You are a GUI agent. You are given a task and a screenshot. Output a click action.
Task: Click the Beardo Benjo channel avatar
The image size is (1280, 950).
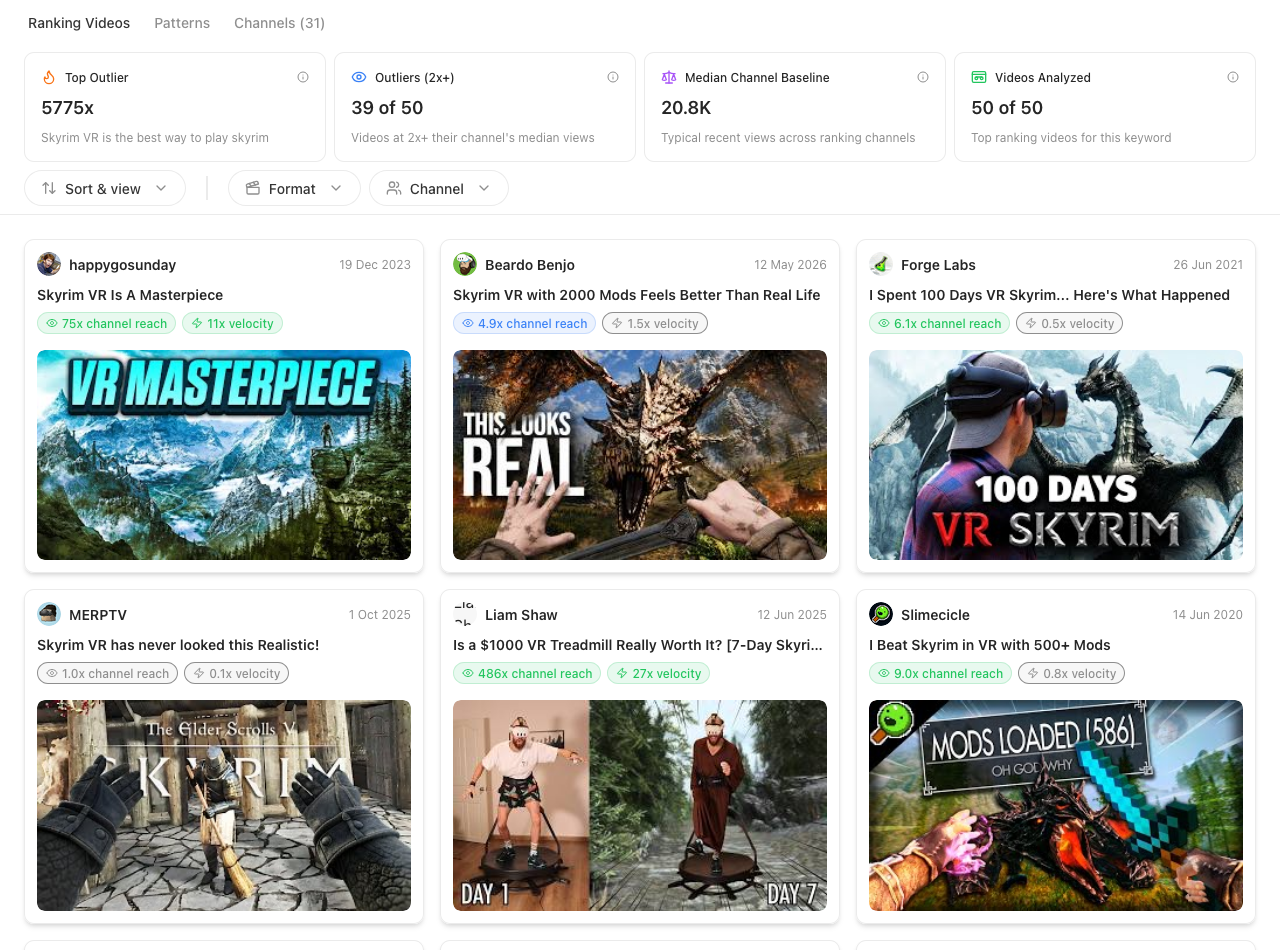pos(465,264)
